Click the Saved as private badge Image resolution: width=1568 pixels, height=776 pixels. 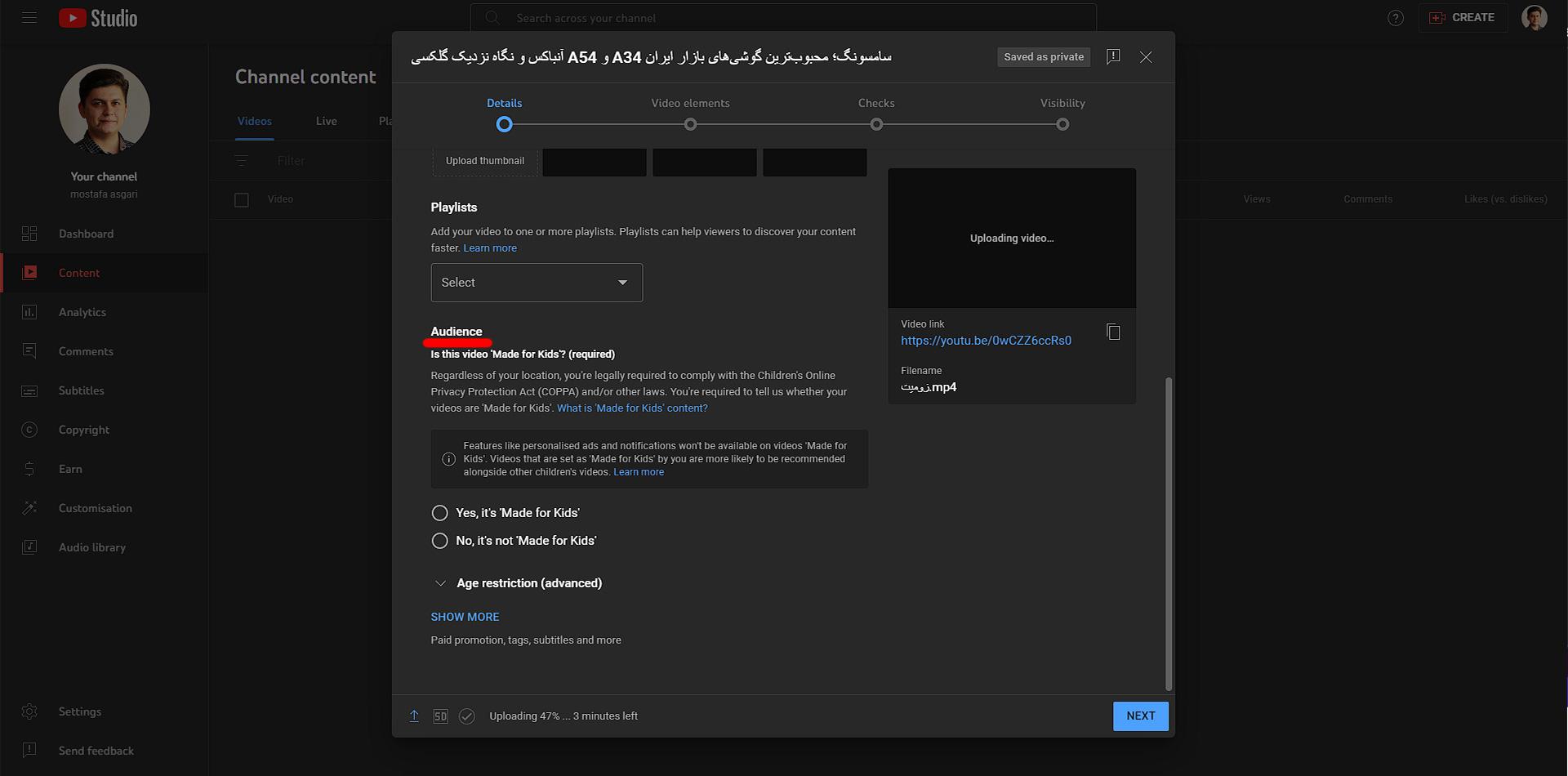[1044, 57]
